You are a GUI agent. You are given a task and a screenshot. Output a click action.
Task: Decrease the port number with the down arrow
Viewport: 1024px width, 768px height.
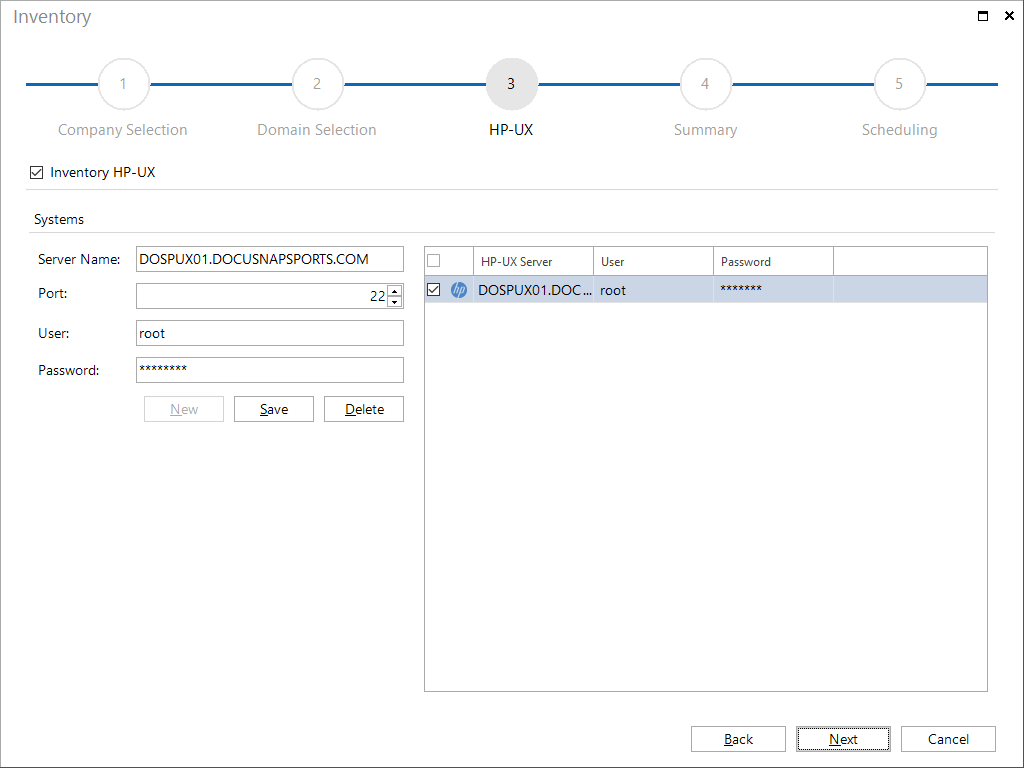(394, 302)
